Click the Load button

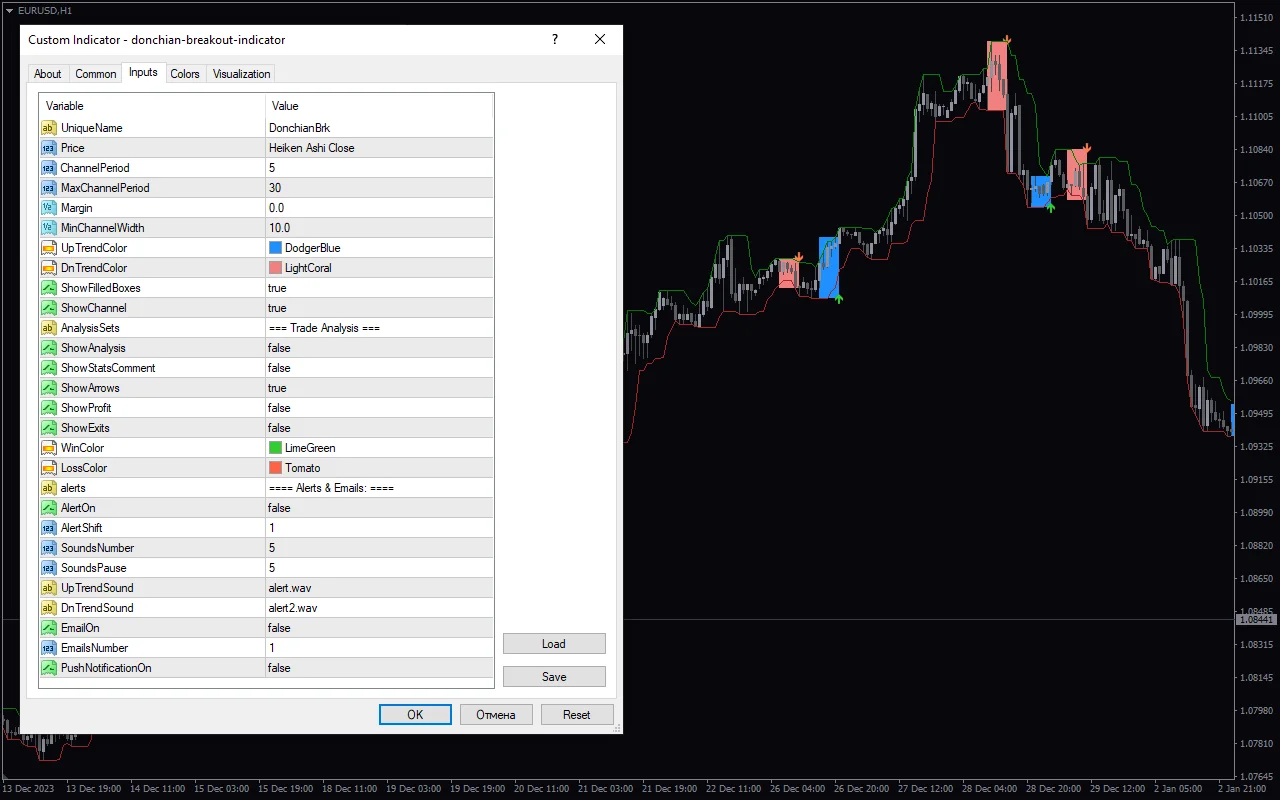[553, 643]
